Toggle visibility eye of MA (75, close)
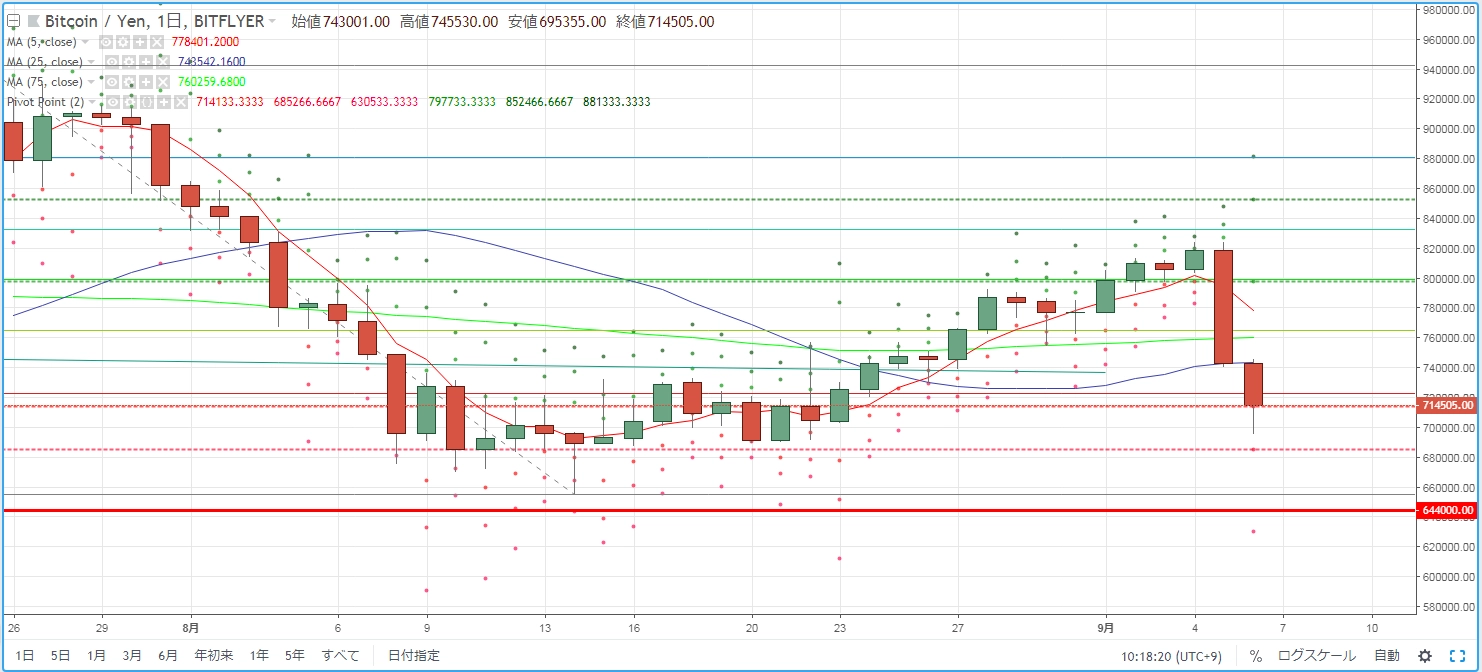Image resolution: width=1482 pixels, height=672 pixels. click(112, 82)
